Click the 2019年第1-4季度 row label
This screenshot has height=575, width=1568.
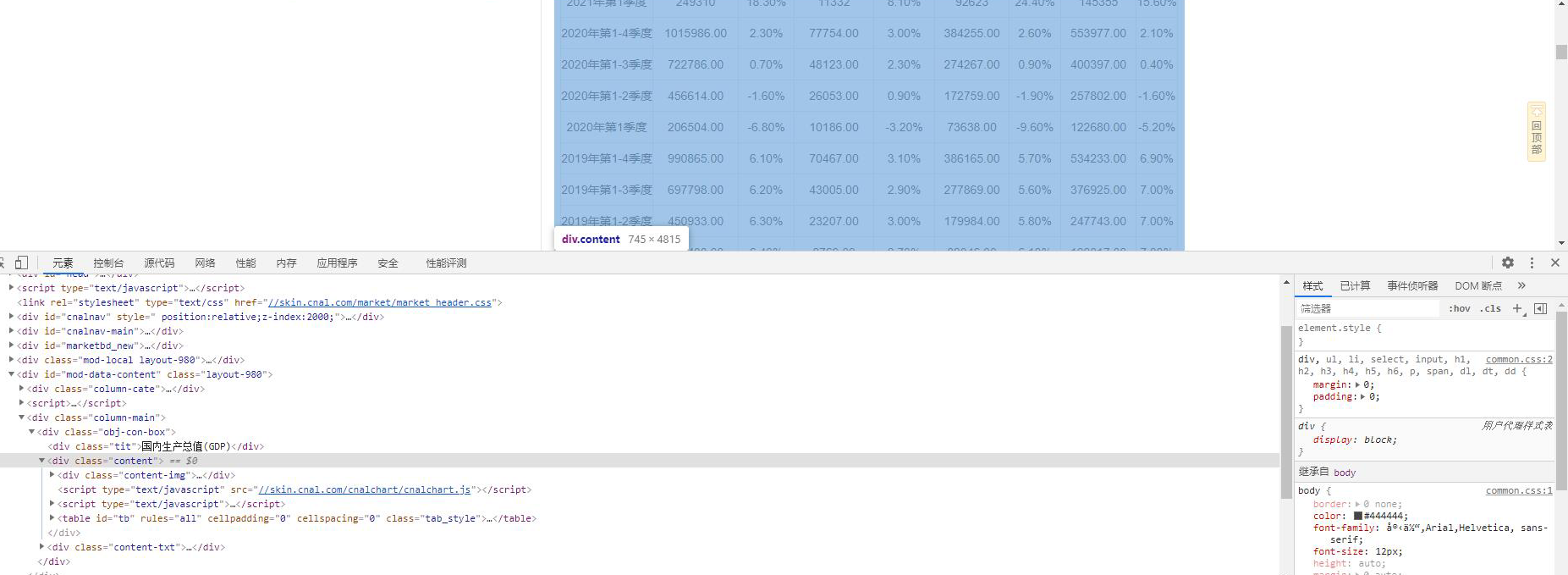(x=607, y=158)
